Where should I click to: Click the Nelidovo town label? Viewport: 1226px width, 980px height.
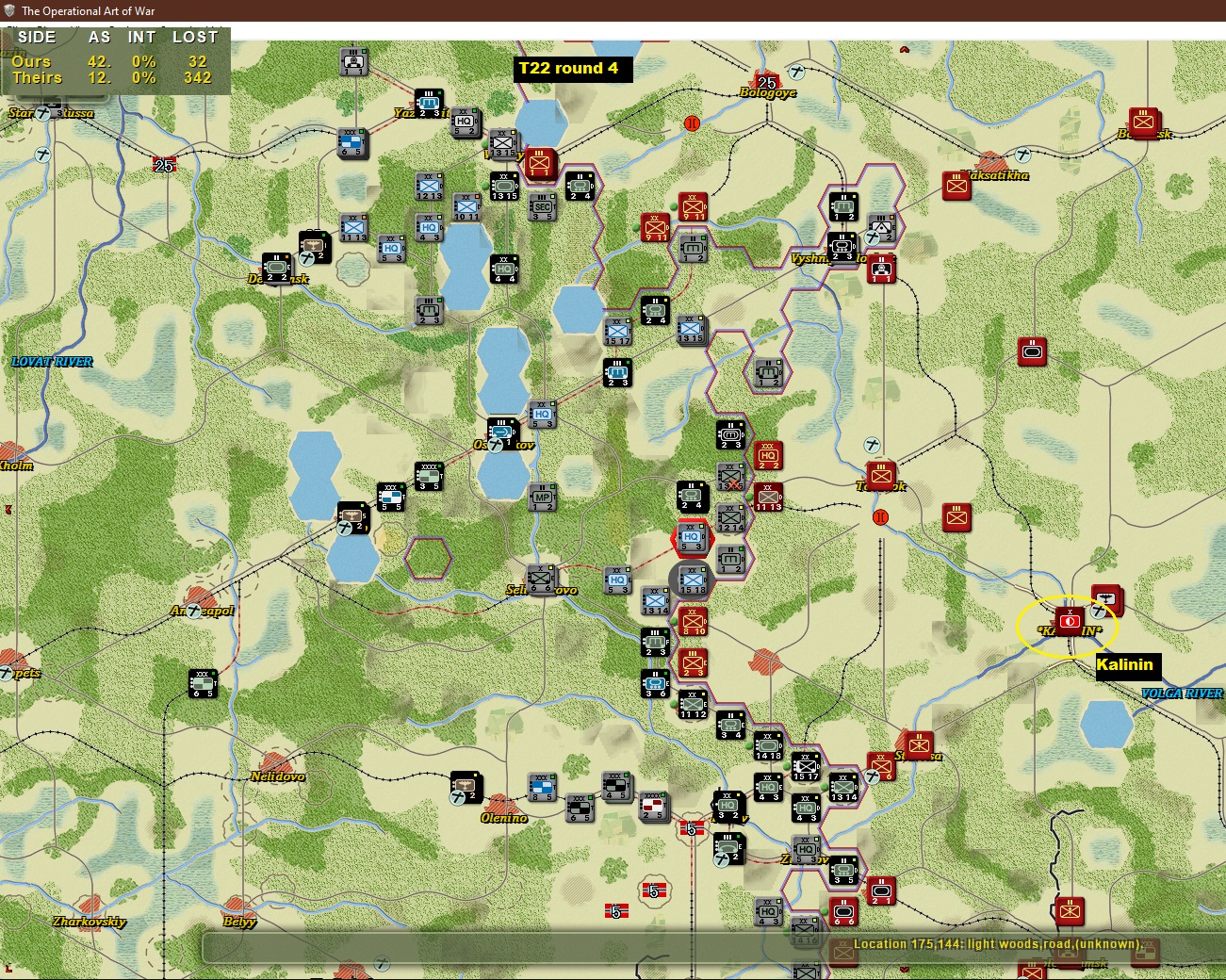click(x=278, y=776)
